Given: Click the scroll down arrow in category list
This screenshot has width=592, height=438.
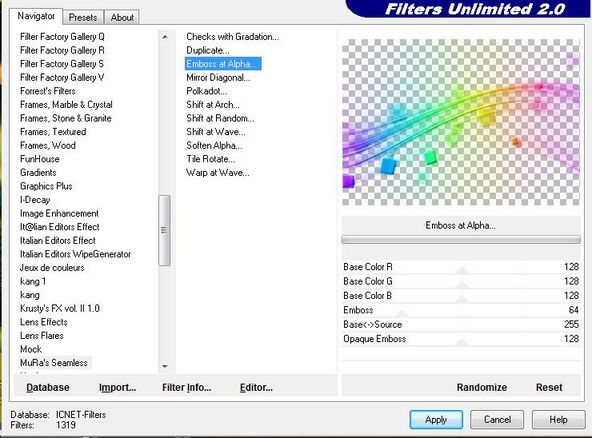Looking at the screenshot, I should point(165,366).
